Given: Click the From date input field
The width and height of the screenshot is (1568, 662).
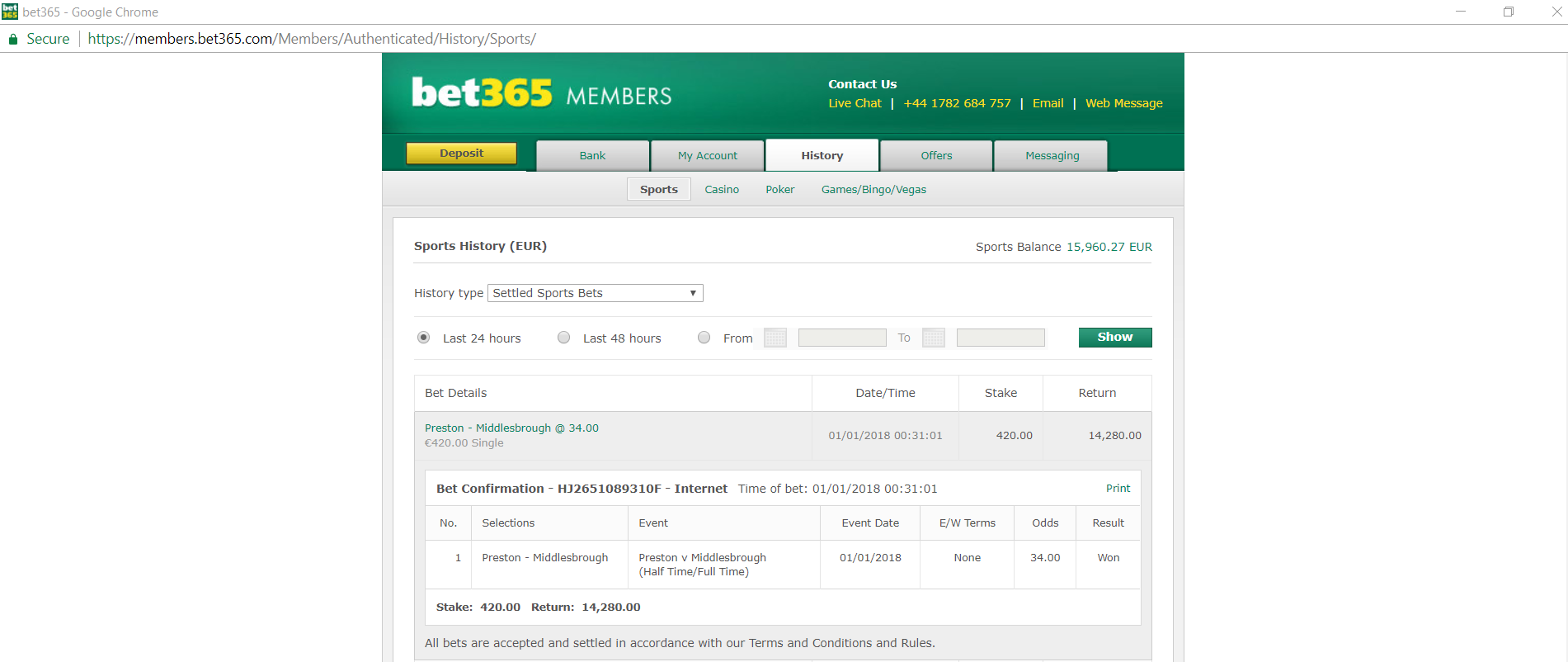Looking at the screenshot, I should tap(842, 338).
